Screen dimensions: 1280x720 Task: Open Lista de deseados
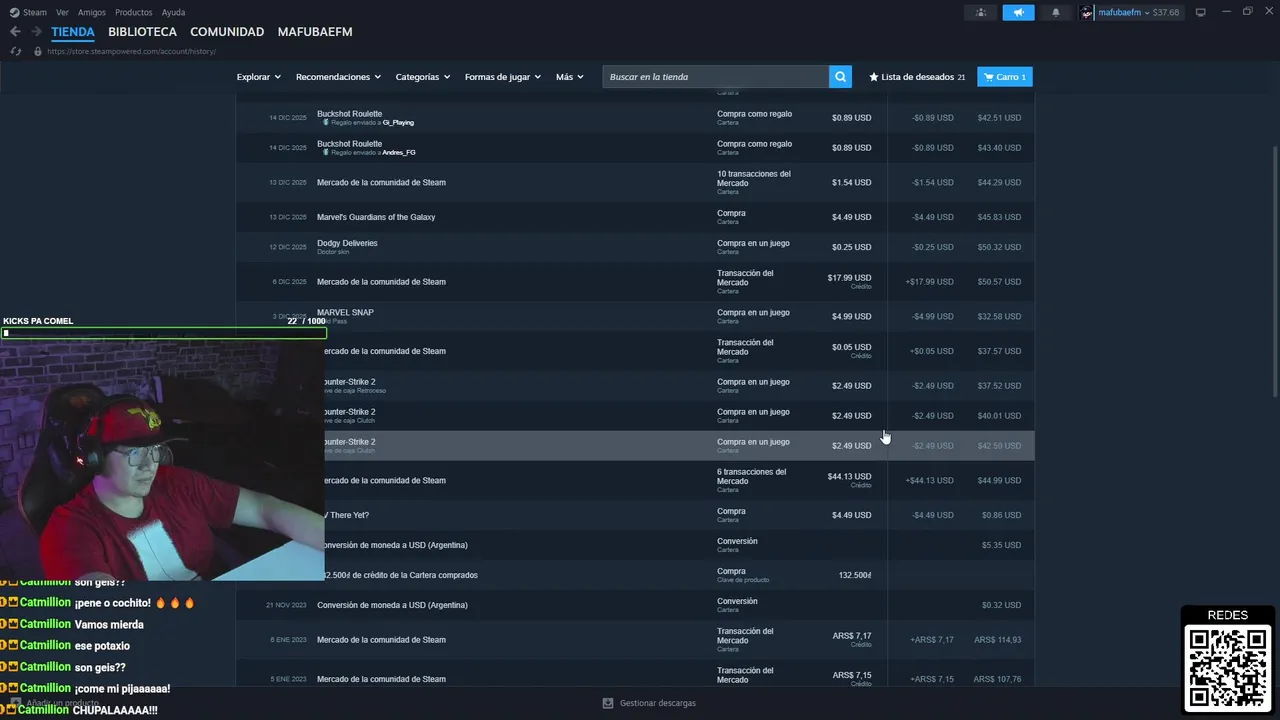pyautogui.click(x=917, y=77)
